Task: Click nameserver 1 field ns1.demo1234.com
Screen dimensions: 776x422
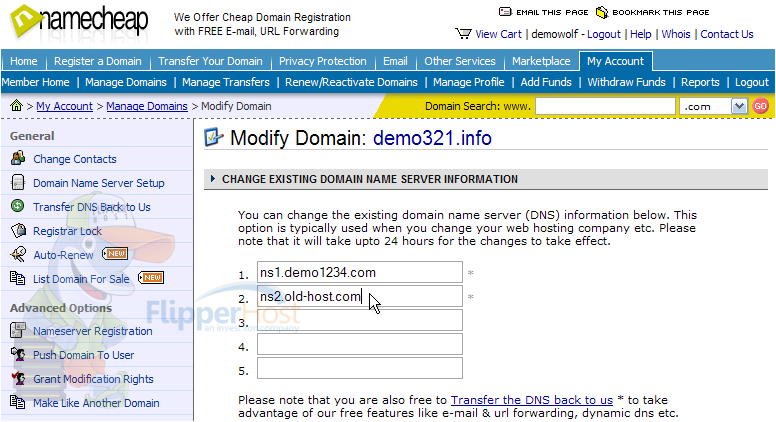Action: 360,272
